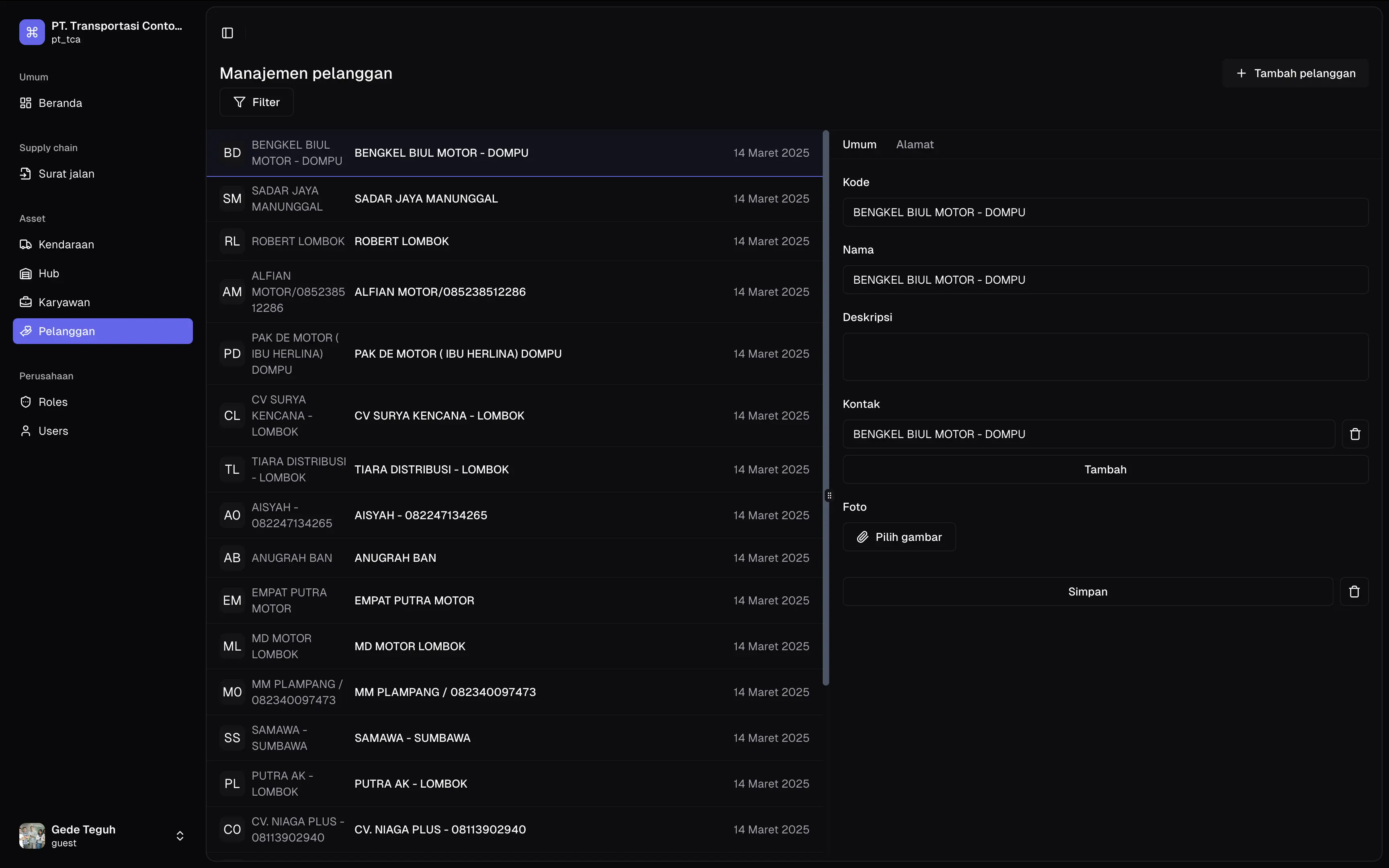Screen dimensions: 1389x868
Task: Open the Hub page
Action: 48,273
